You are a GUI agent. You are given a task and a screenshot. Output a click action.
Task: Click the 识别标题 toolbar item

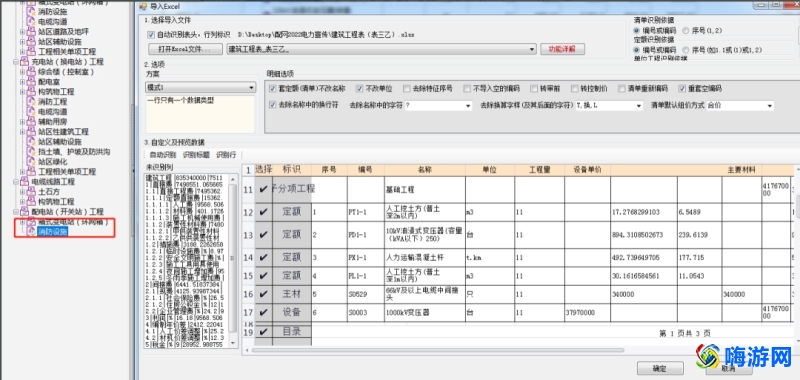(196, 155)
